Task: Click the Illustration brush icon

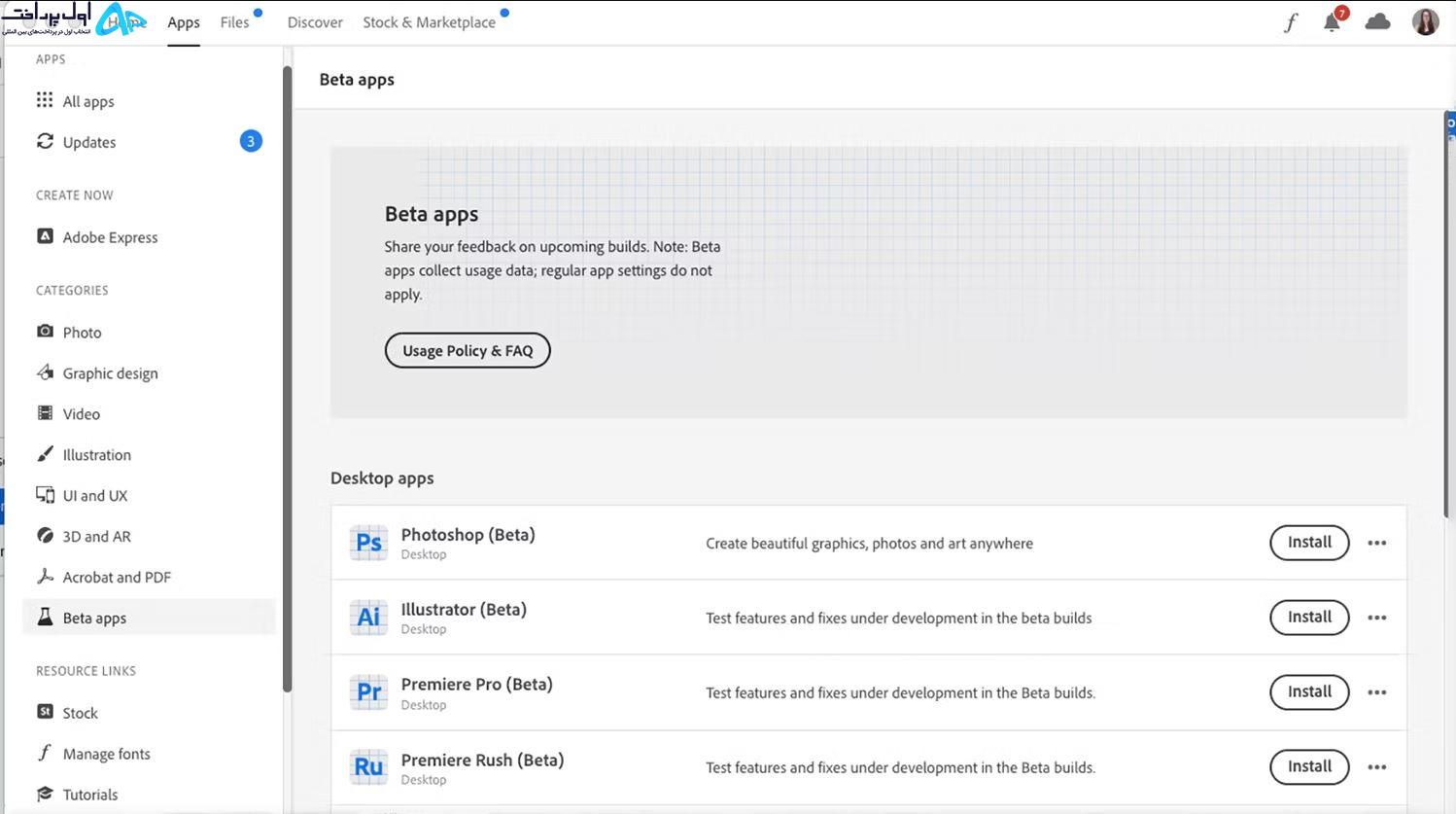Action: pos(45,454)
